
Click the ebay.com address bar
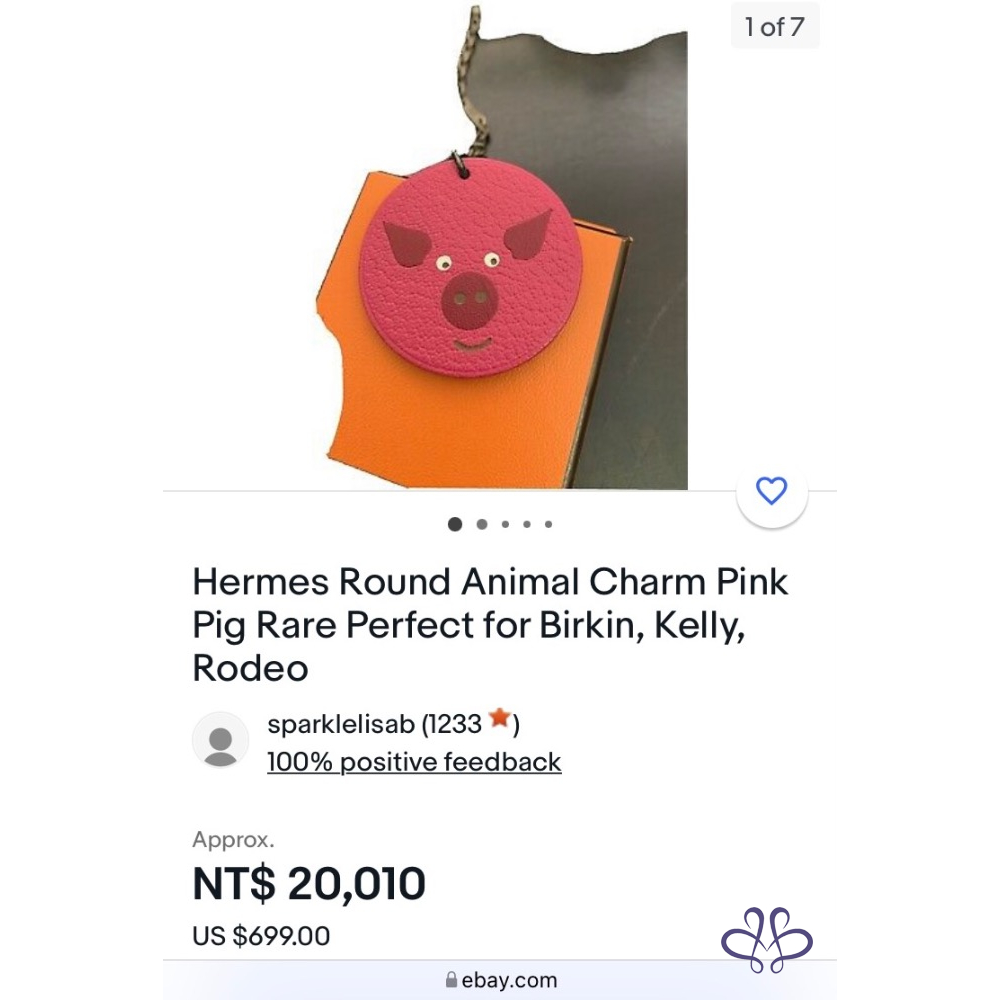tap(500, 980)
